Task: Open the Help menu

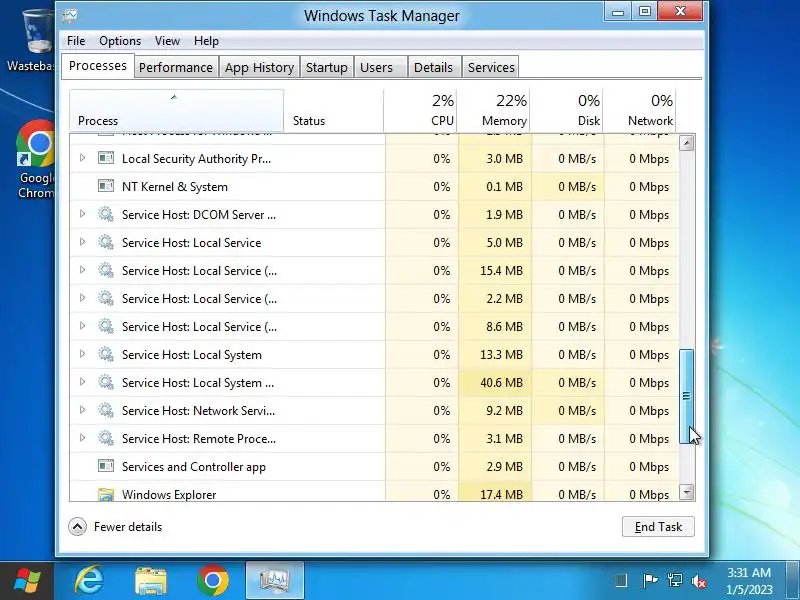Action: point(206,41)
